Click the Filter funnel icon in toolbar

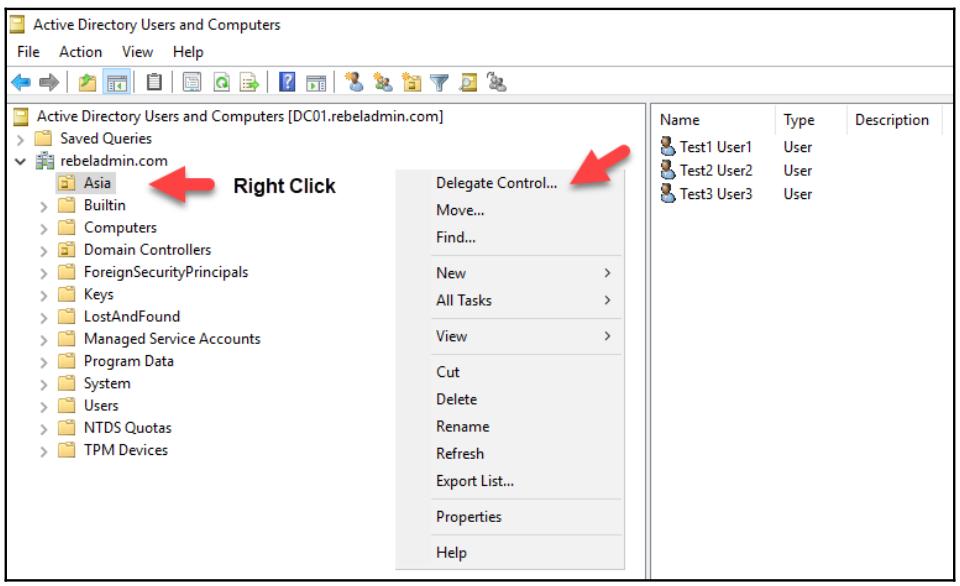pyautogui.click(x=443, y=84)
